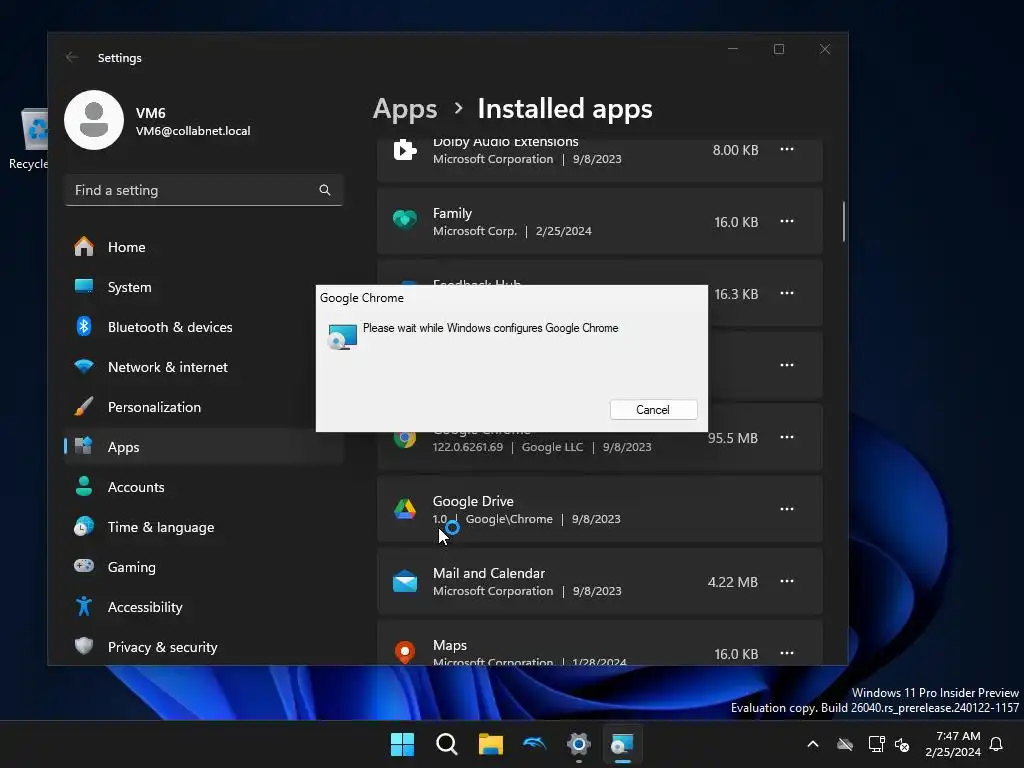
Task: Open the Windows Start menu
Action: (x=402, y=744)
